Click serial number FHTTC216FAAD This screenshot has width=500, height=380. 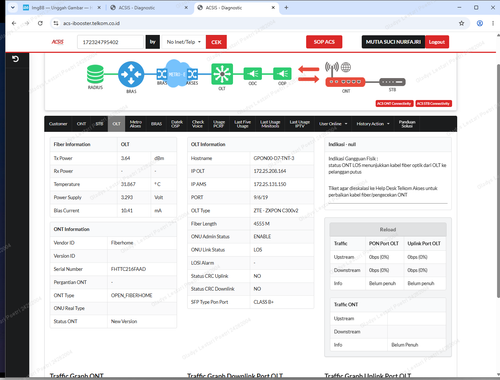coord(128,269)
